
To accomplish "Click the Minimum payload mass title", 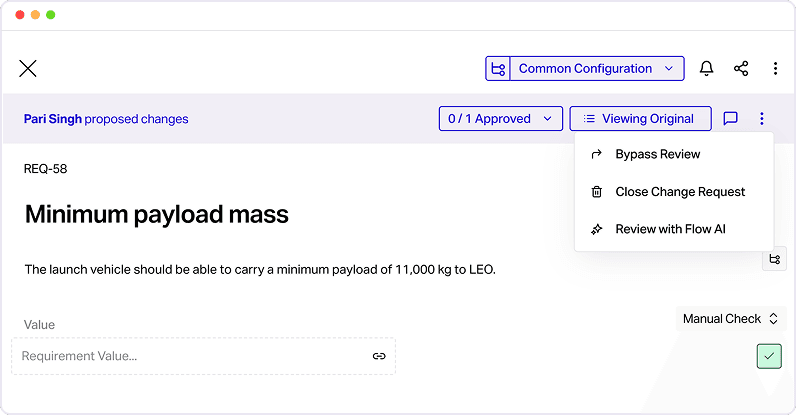I will coord(157,214).
